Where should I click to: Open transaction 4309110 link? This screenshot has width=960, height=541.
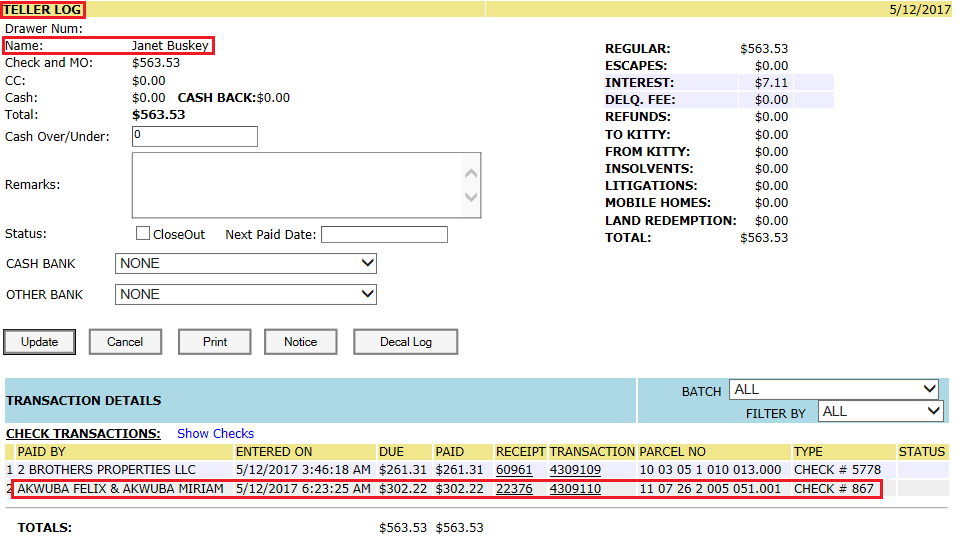[x=575, y=489]
